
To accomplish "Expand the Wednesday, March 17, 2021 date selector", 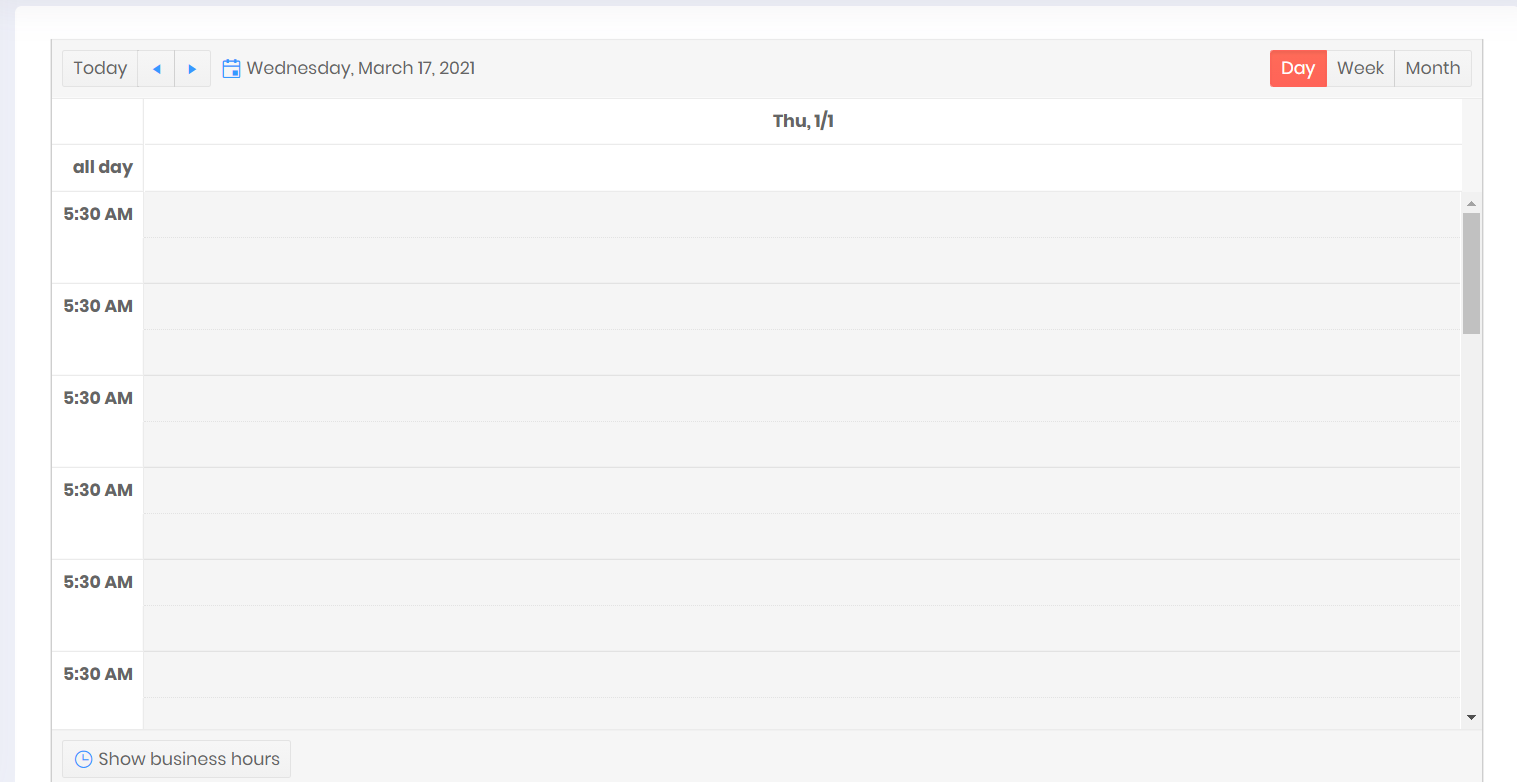I will pyautogui.click(x=361, y=69).
